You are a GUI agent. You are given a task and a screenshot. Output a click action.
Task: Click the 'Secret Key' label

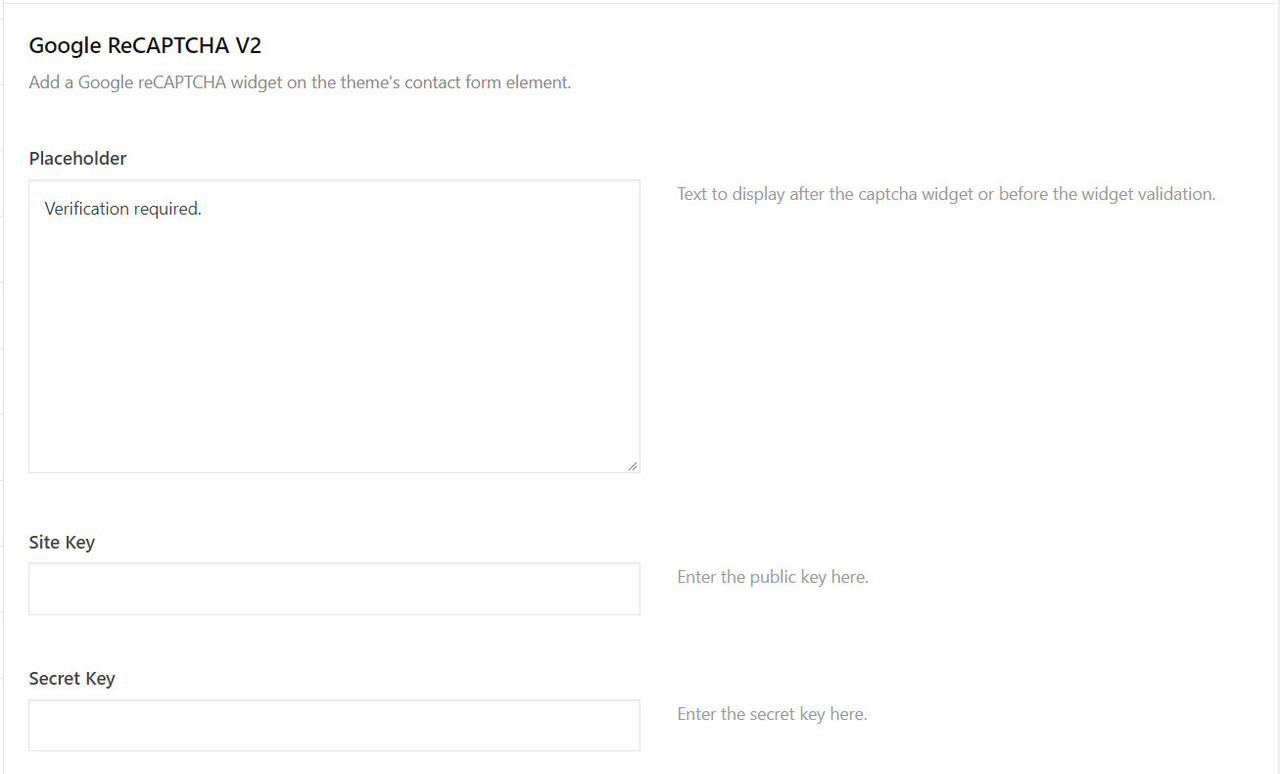coord(72,678)
